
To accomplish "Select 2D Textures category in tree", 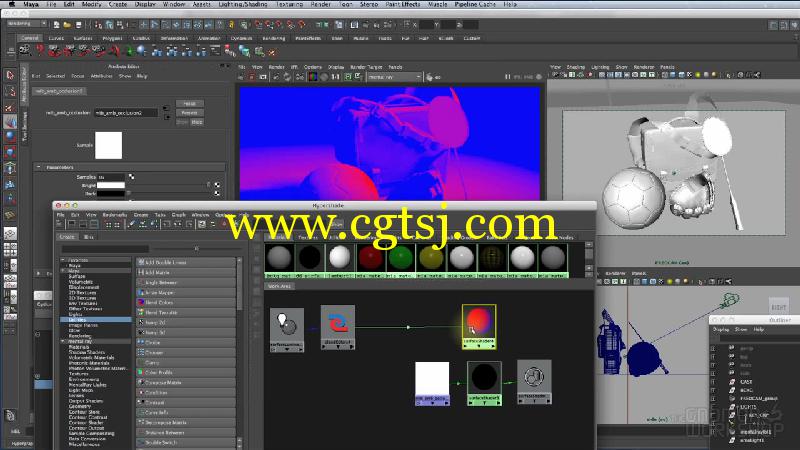I will [83, 293].
